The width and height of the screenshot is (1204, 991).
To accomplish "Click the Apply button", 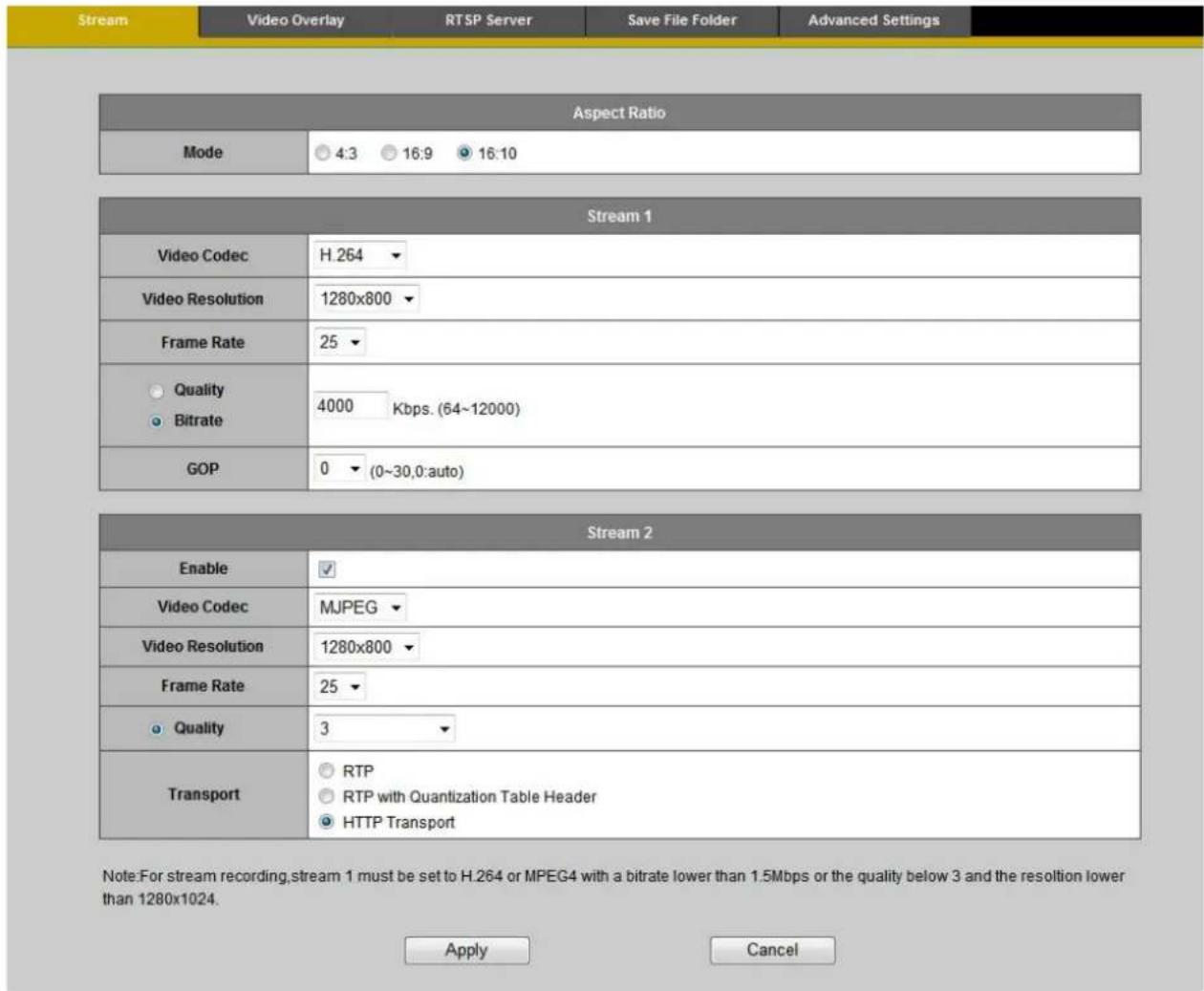I will click(466, 950).
